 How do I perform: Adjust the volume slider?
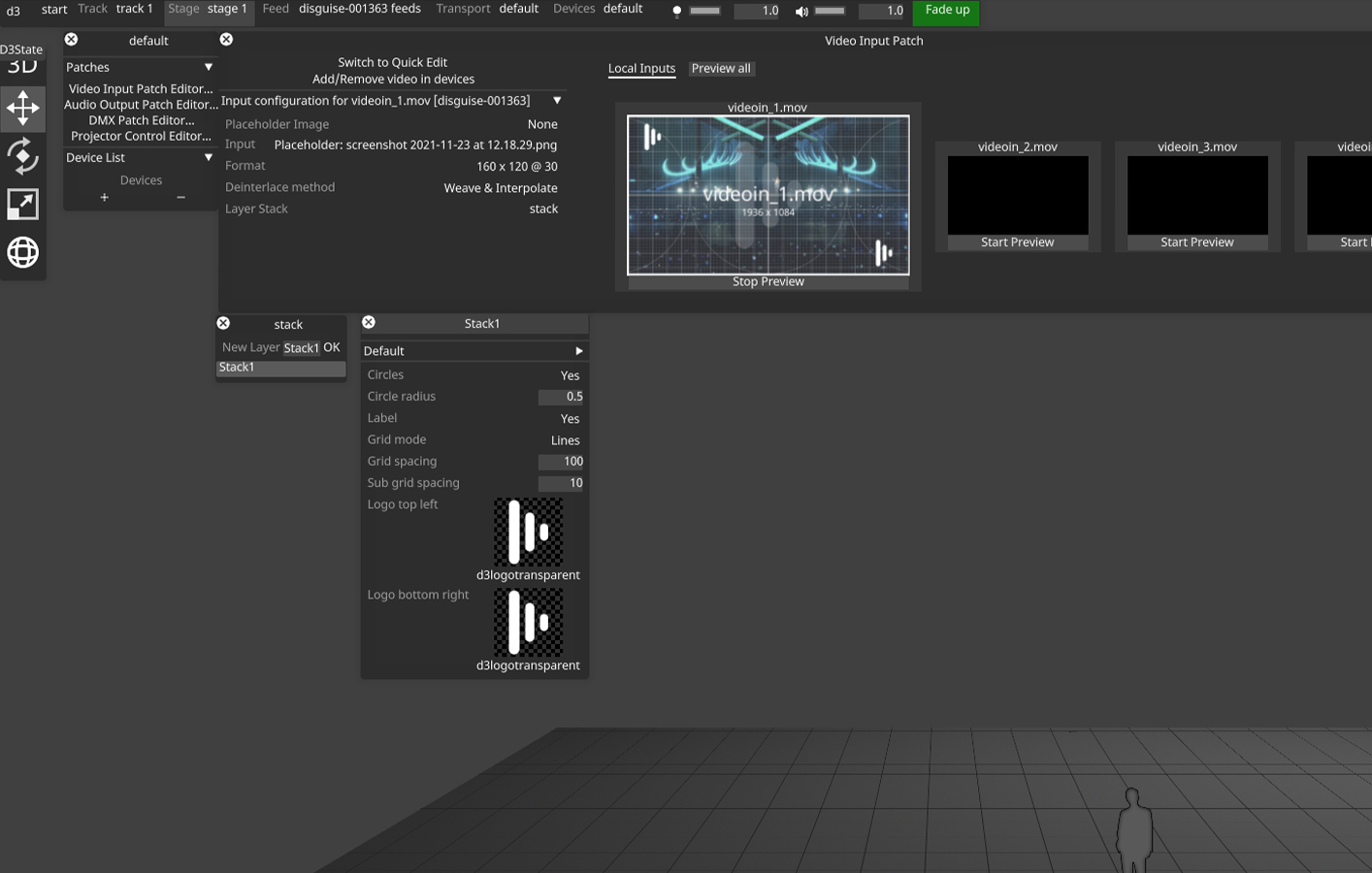pyautogui.click(x=829, y=11)
